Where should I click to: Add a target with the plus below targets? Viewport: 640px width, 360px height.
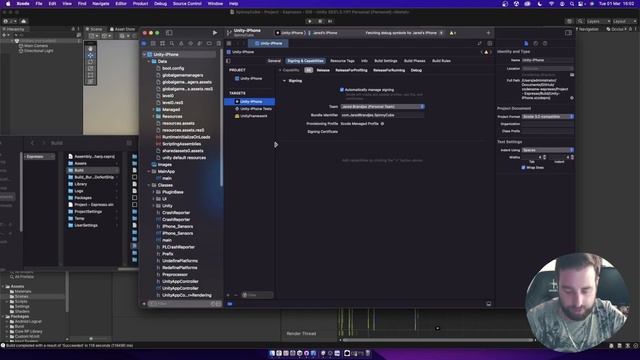[228, 295]
